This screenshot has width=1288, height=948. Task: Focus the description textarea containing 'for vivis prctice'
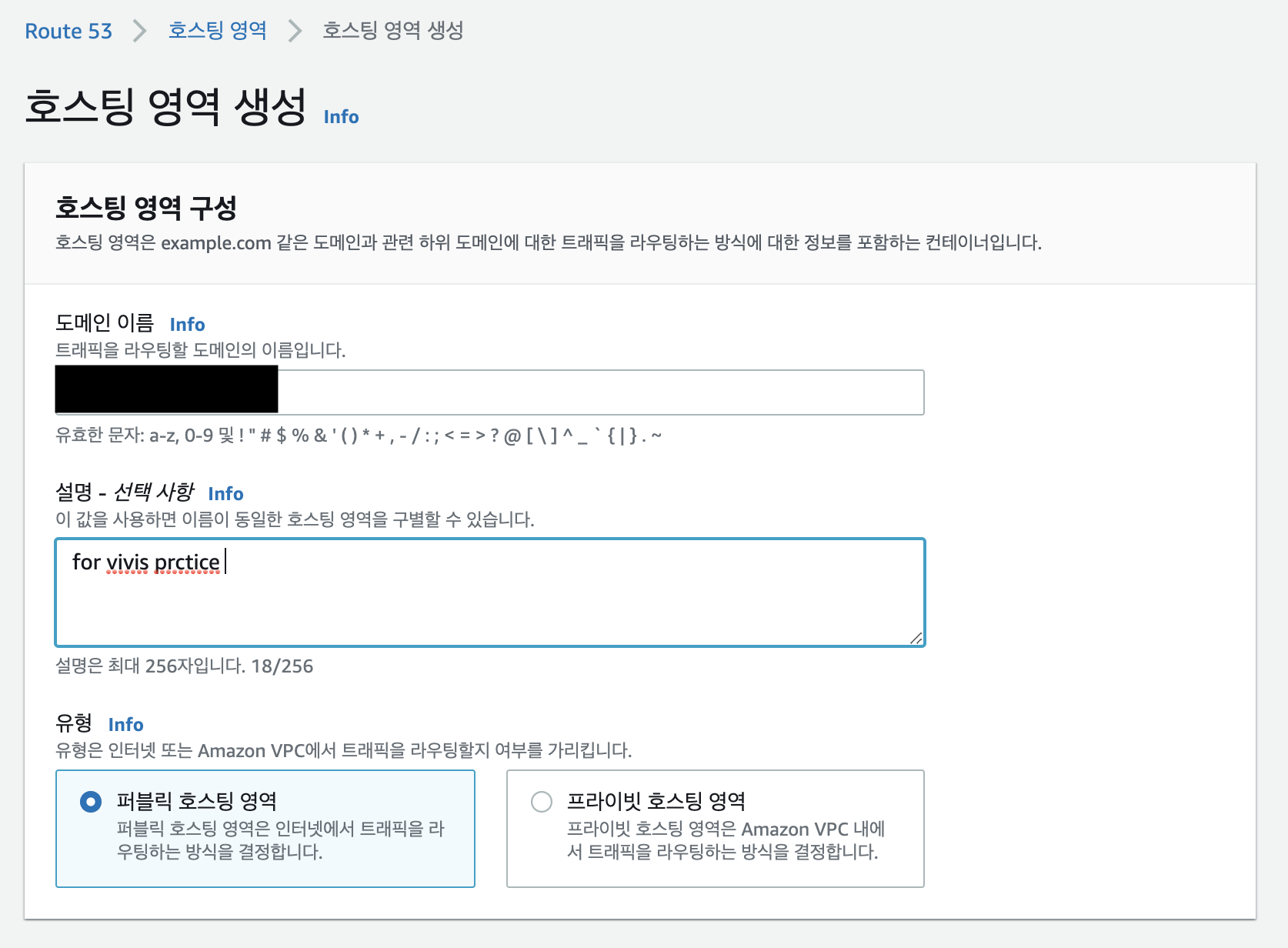click(489, 592)
